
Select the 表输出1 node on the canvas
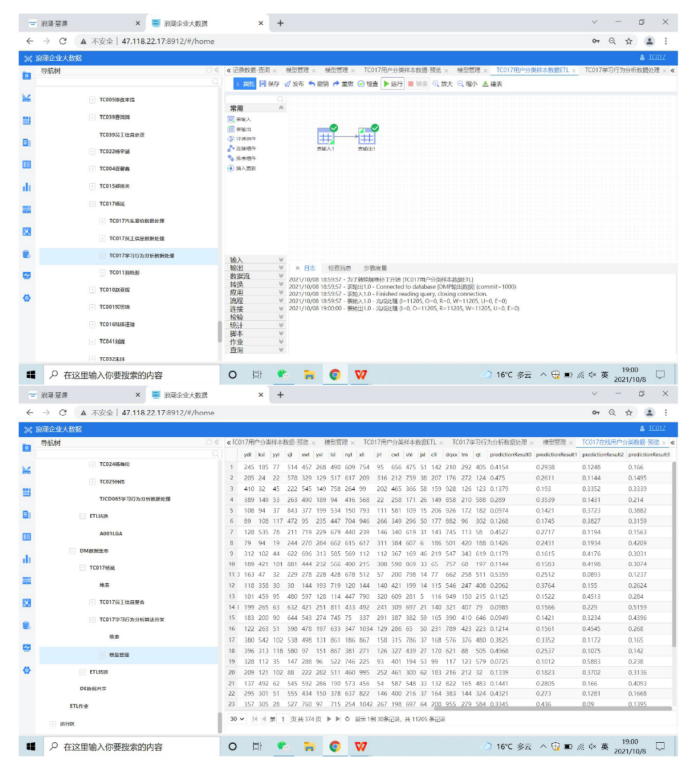[367, 139]
